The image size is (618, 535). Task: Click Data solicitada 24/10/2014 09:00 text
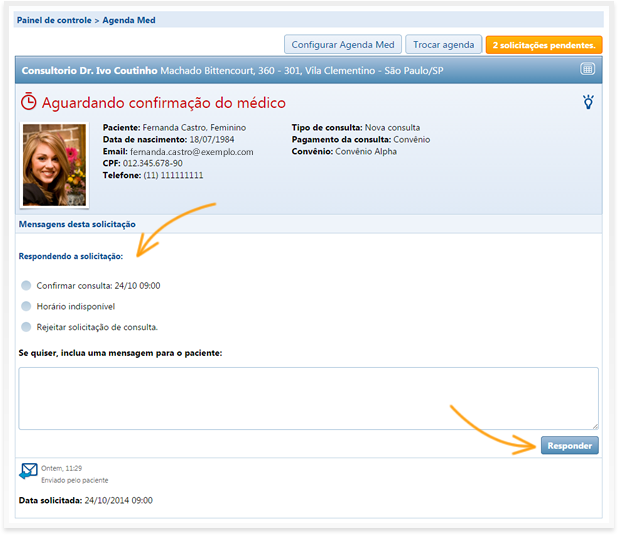[86, 500]
